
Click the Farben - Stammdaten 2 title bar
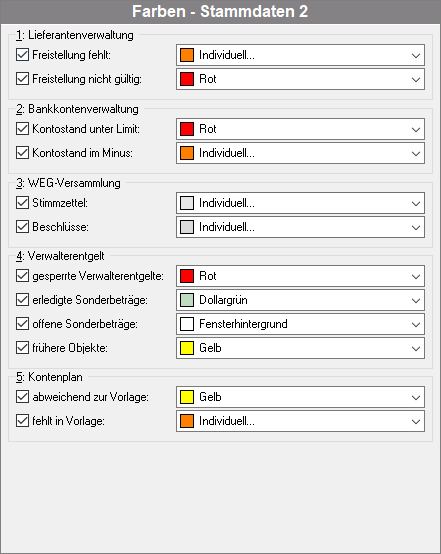[220, 12]
